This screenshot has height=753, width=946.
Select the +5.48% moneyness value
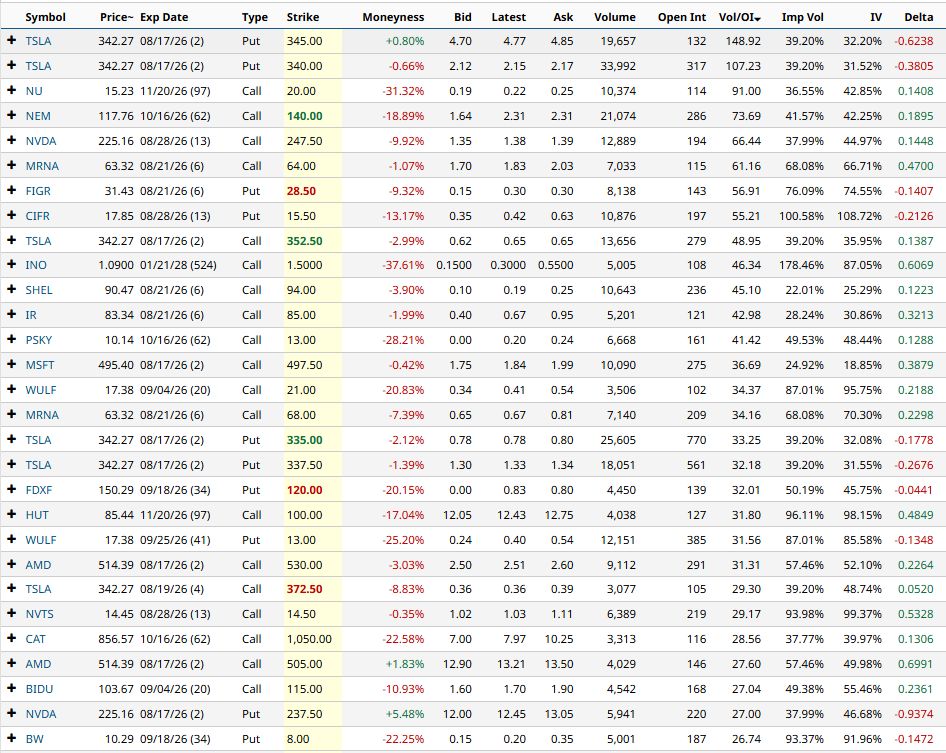tap(405, 714)
